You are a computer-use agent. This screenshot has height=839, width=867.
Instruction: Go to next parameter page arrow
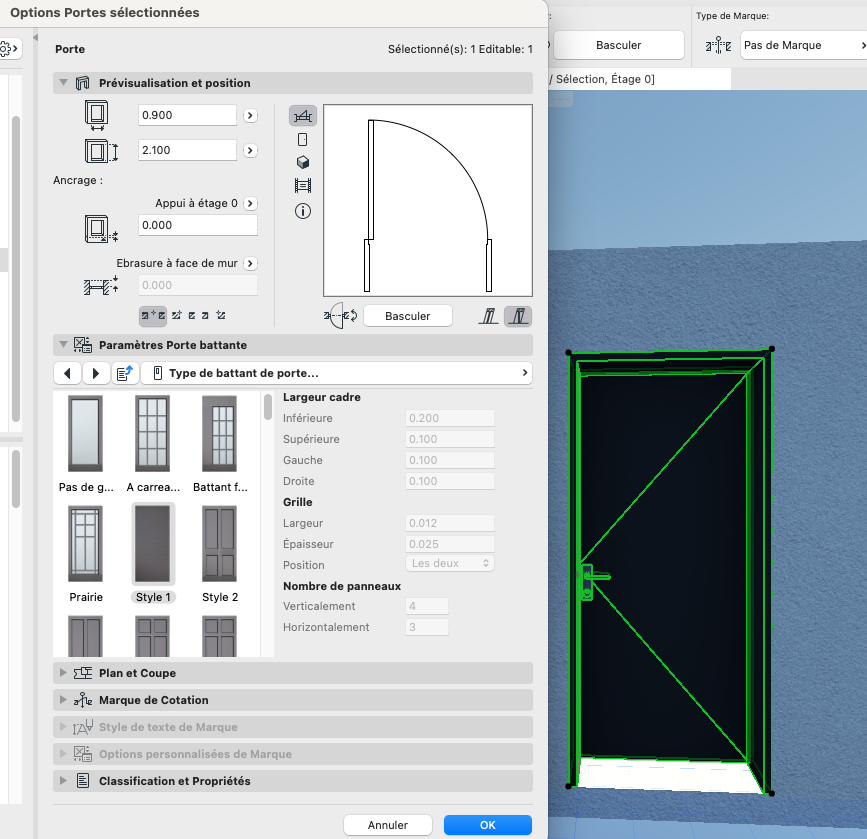point(96,373)
